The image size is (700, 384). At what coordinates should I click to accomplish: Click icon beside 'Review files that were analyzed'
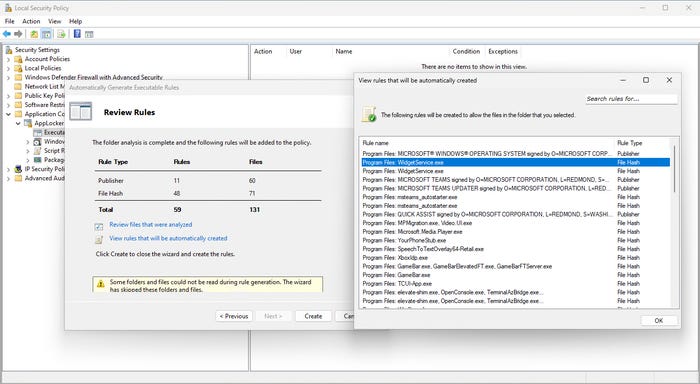tap(99, 226)
